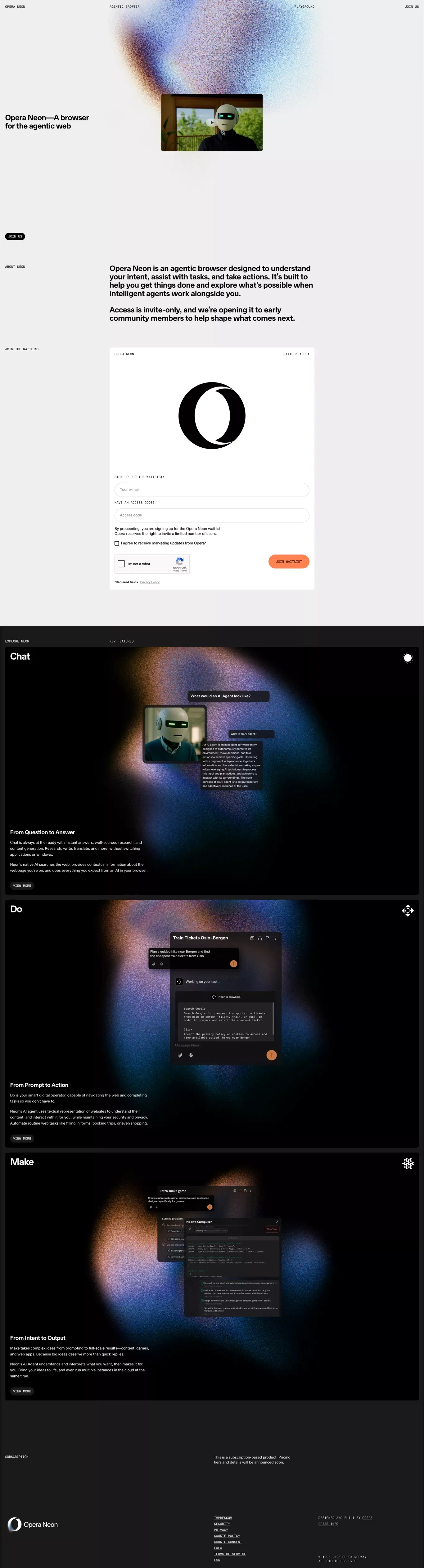Image resolution: width=424 pixels, height=1568 pixels.
Task: Open the Cookie Consent footer link
Action: (228, 1542)
